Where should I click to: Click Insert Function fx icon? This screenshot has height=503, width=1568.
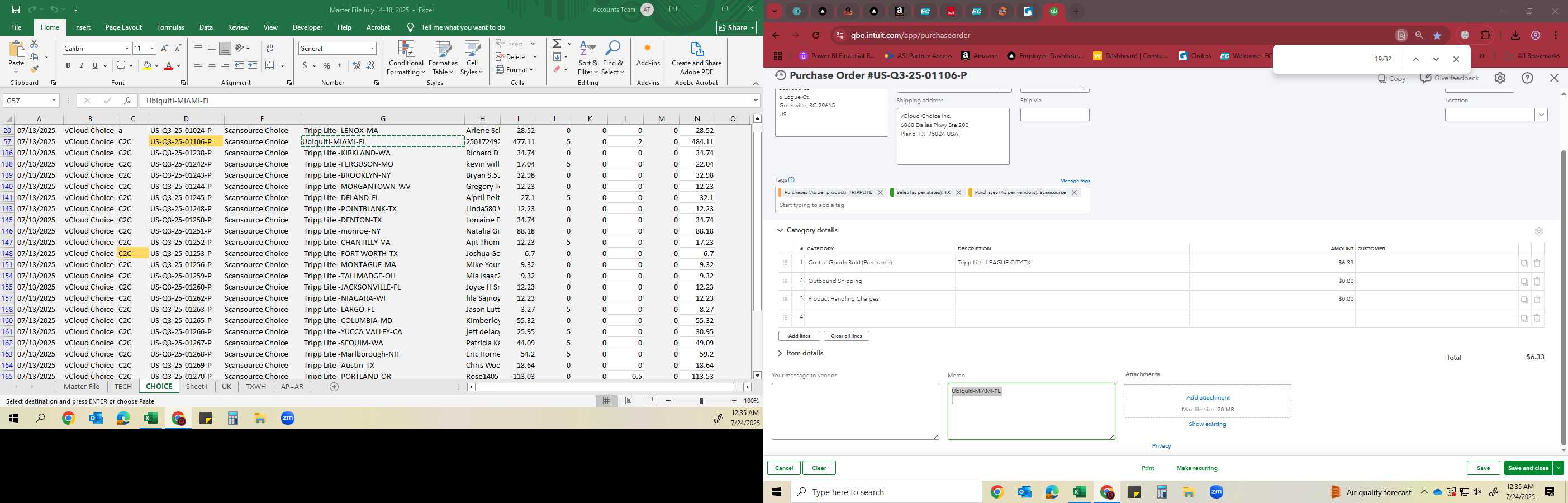point(127,101)
